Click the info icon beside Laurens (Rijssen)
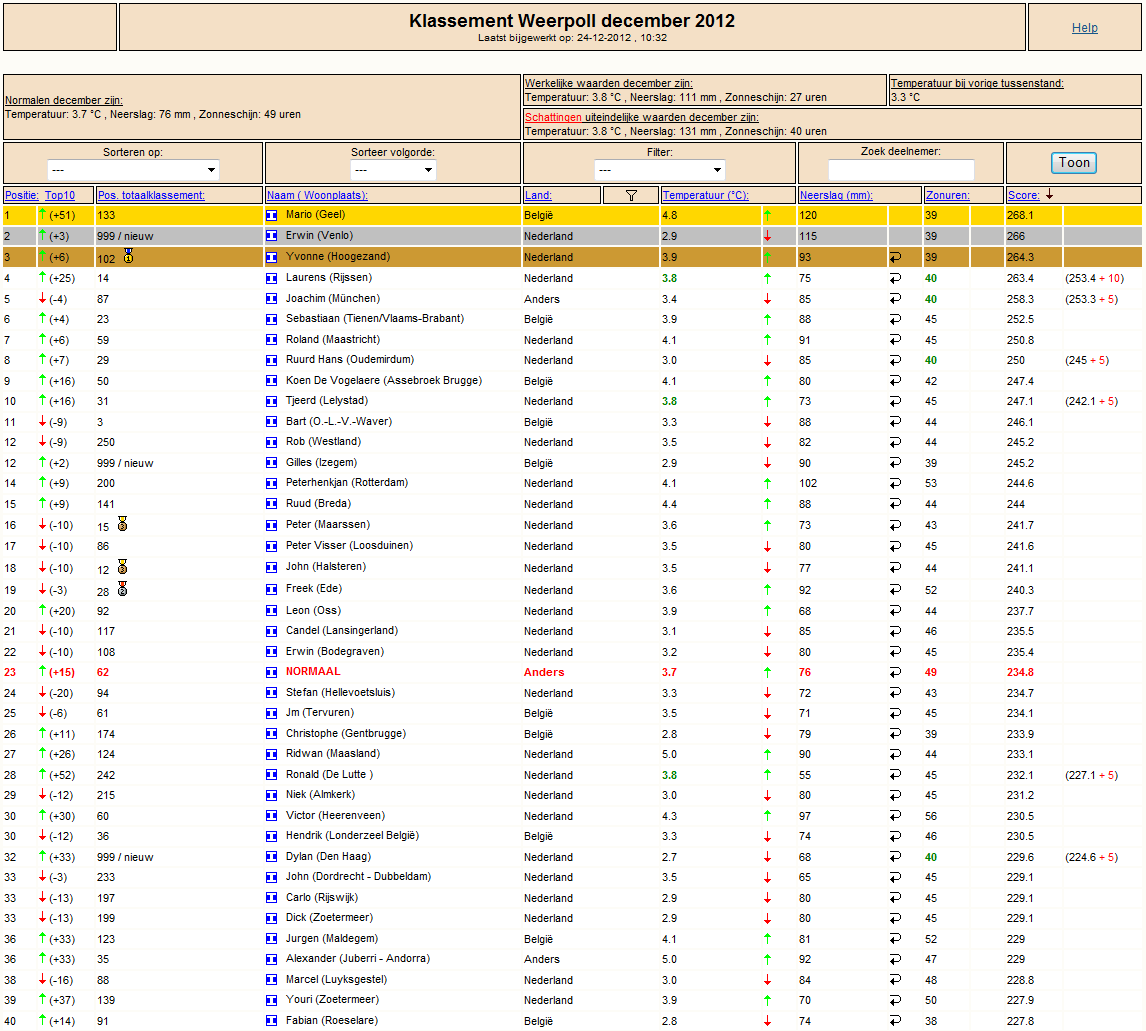1146x1031 pixels. (x=271, y=278)
